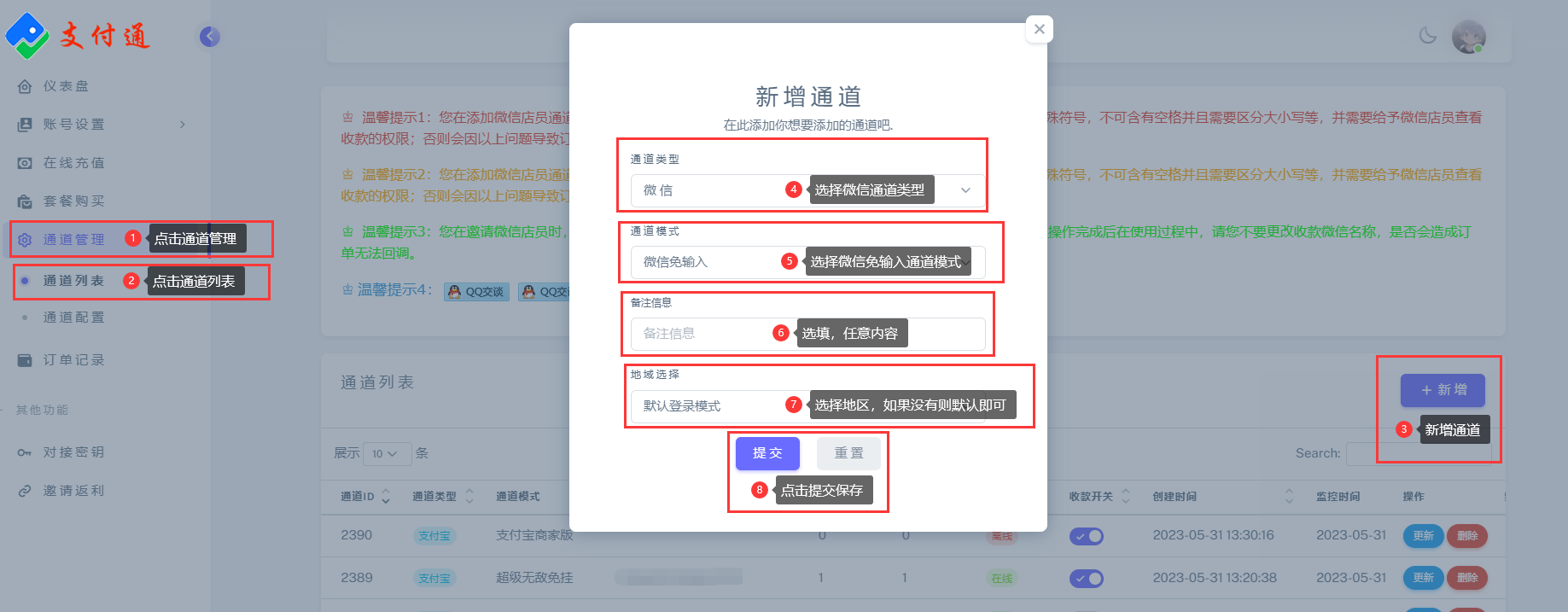Open the 展示 10 entries dropdown
1568x612 pixels.
(x=386, y=454)
